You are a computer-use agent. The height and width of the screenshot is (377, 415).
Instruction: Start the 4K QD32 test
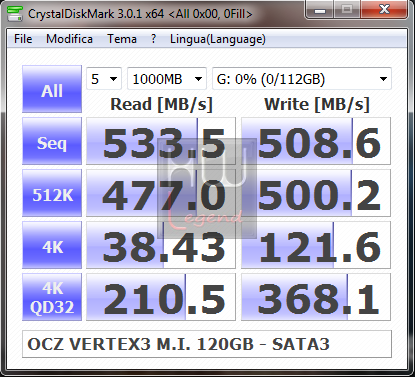tap(52, 297)
